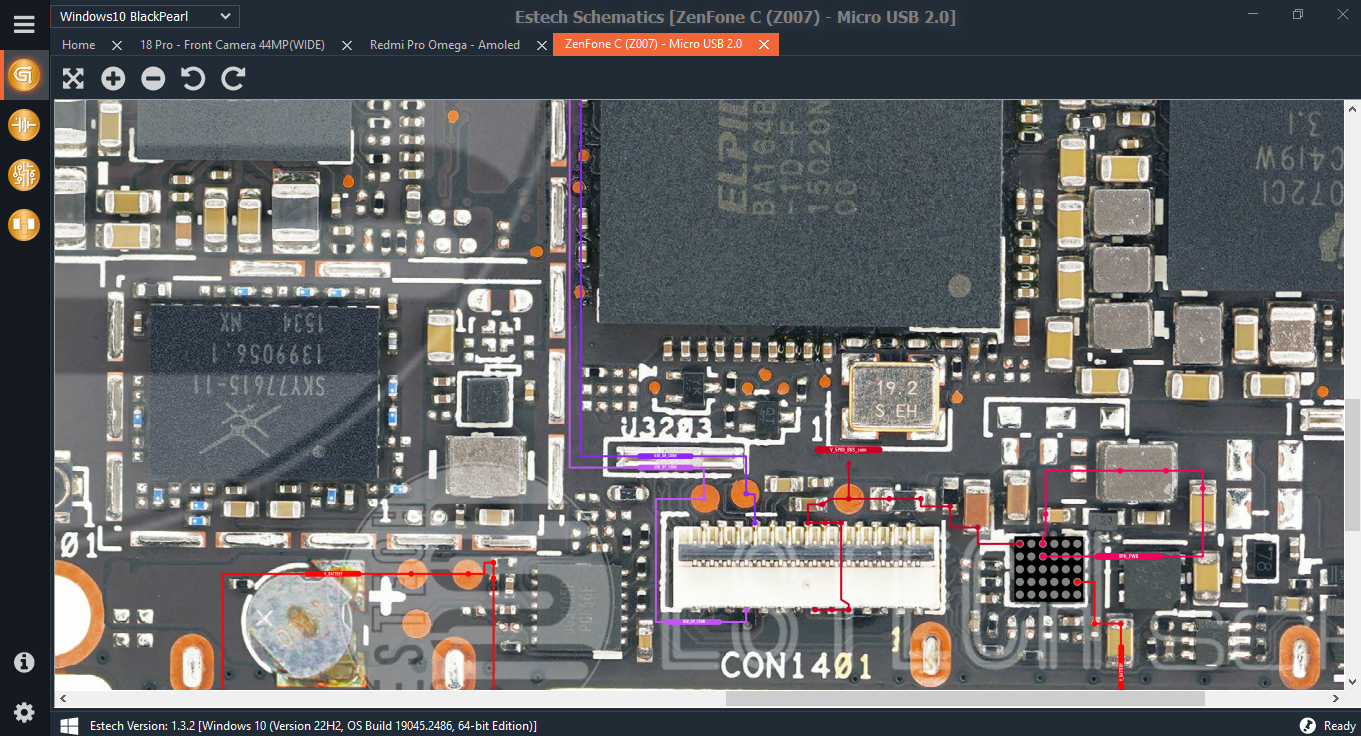The image size is (1361, 736).
Task: Click the horizontal scrollbar left arrow
Action: tap(62, 698)
